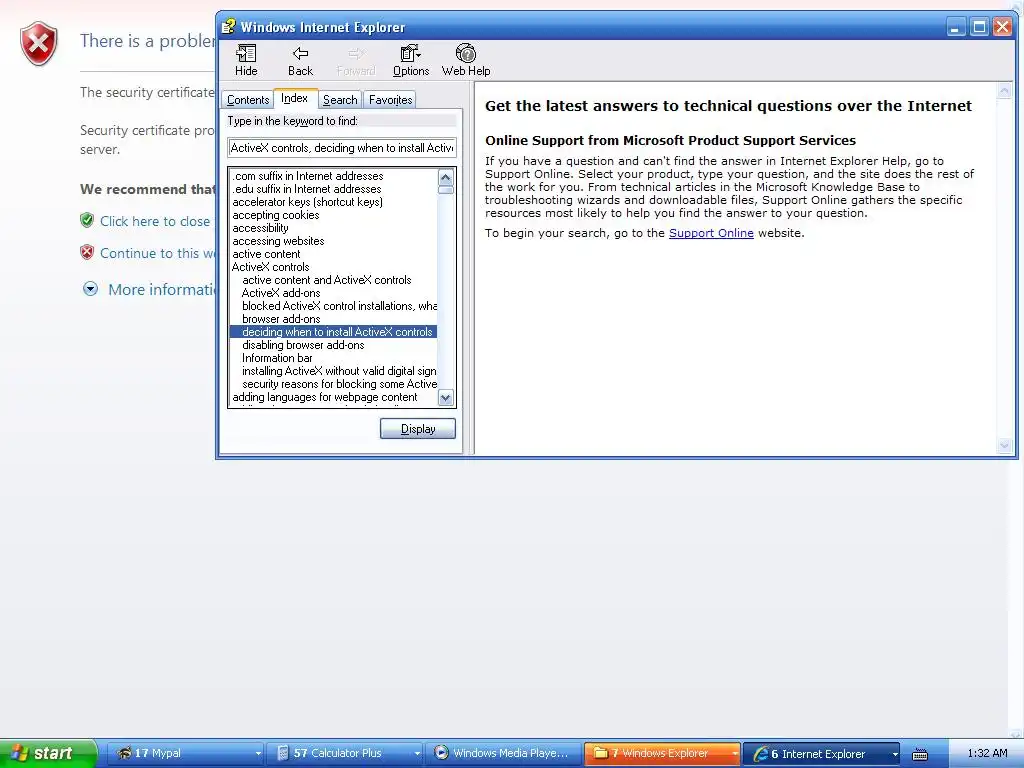Click help content pane scroll down arrow
1024x768 pixels.
1004,446
